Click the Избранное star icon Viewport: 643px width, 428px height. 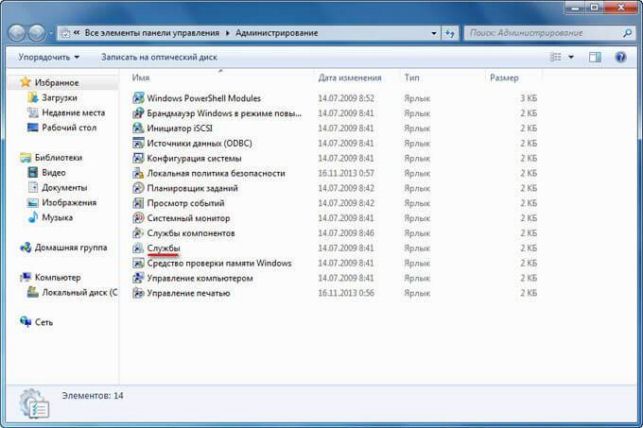[x=26, y=82]
